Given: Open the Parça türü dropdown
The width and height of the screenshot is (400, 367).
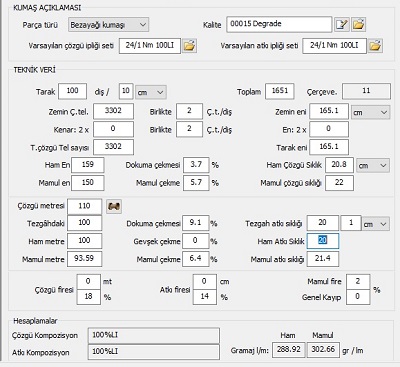Looking at the screenshot, I should tap(109, 25).
